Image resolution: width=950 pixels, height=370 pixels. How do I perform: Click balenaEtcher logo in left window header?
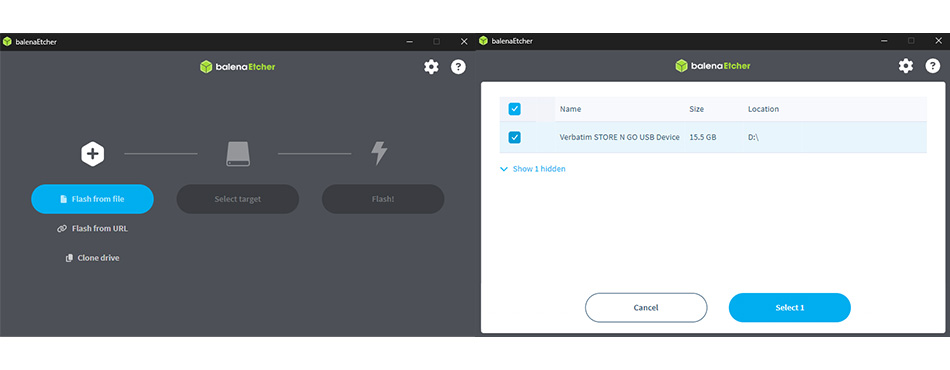coord(238,67)
